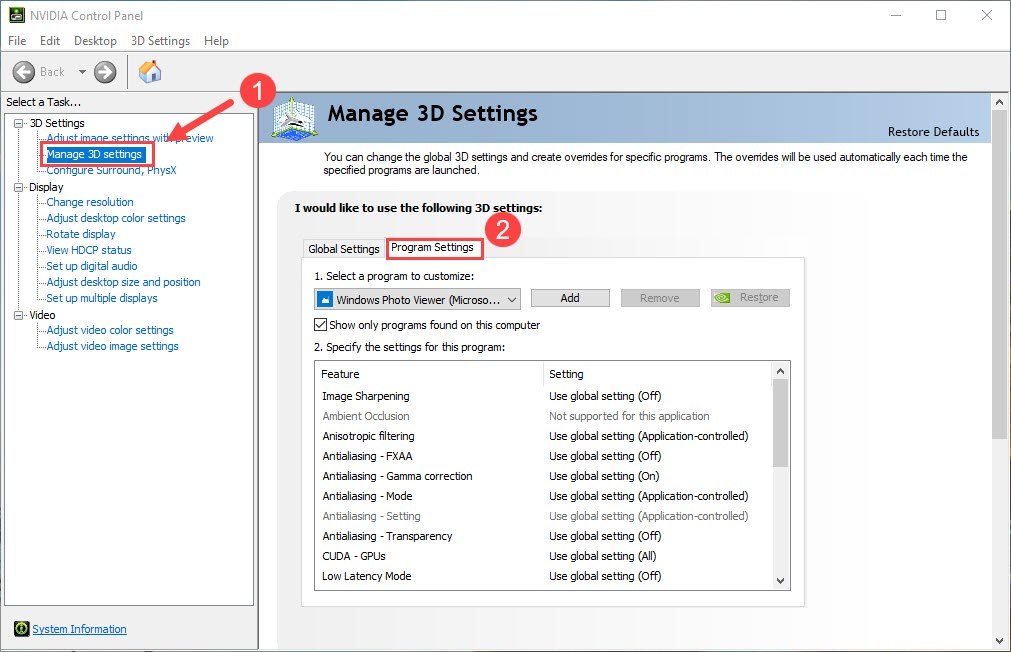Collapse the Display tree node
Viewport: 1011px width, 652px height.
tap(19, 187)
